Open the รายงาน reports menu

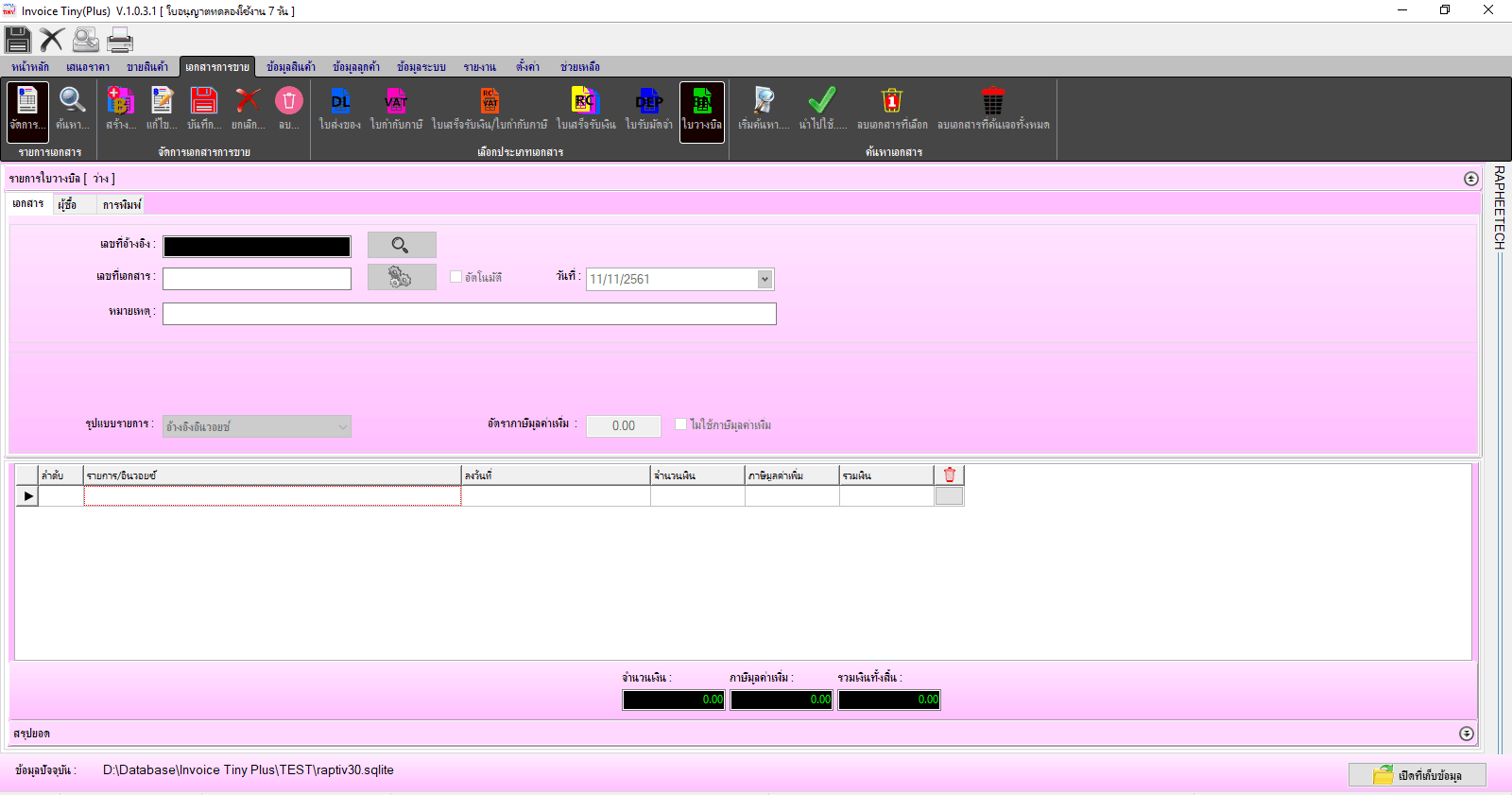point(479,67)
